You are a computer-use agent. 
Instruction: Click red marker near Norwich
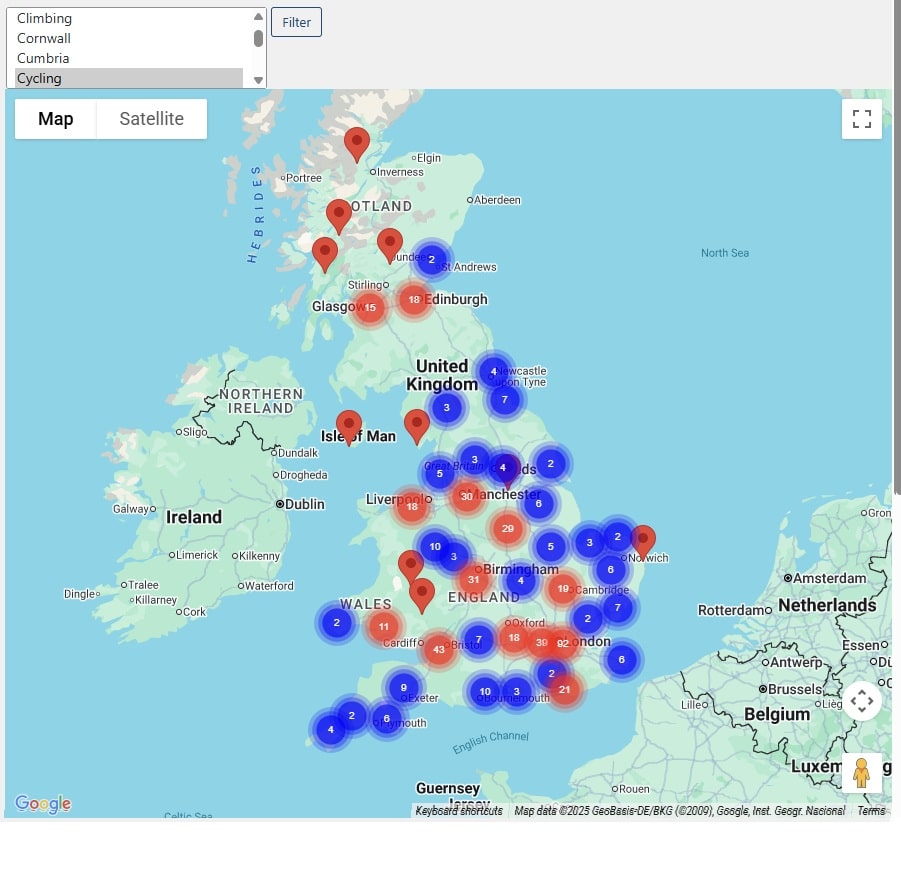642,541
